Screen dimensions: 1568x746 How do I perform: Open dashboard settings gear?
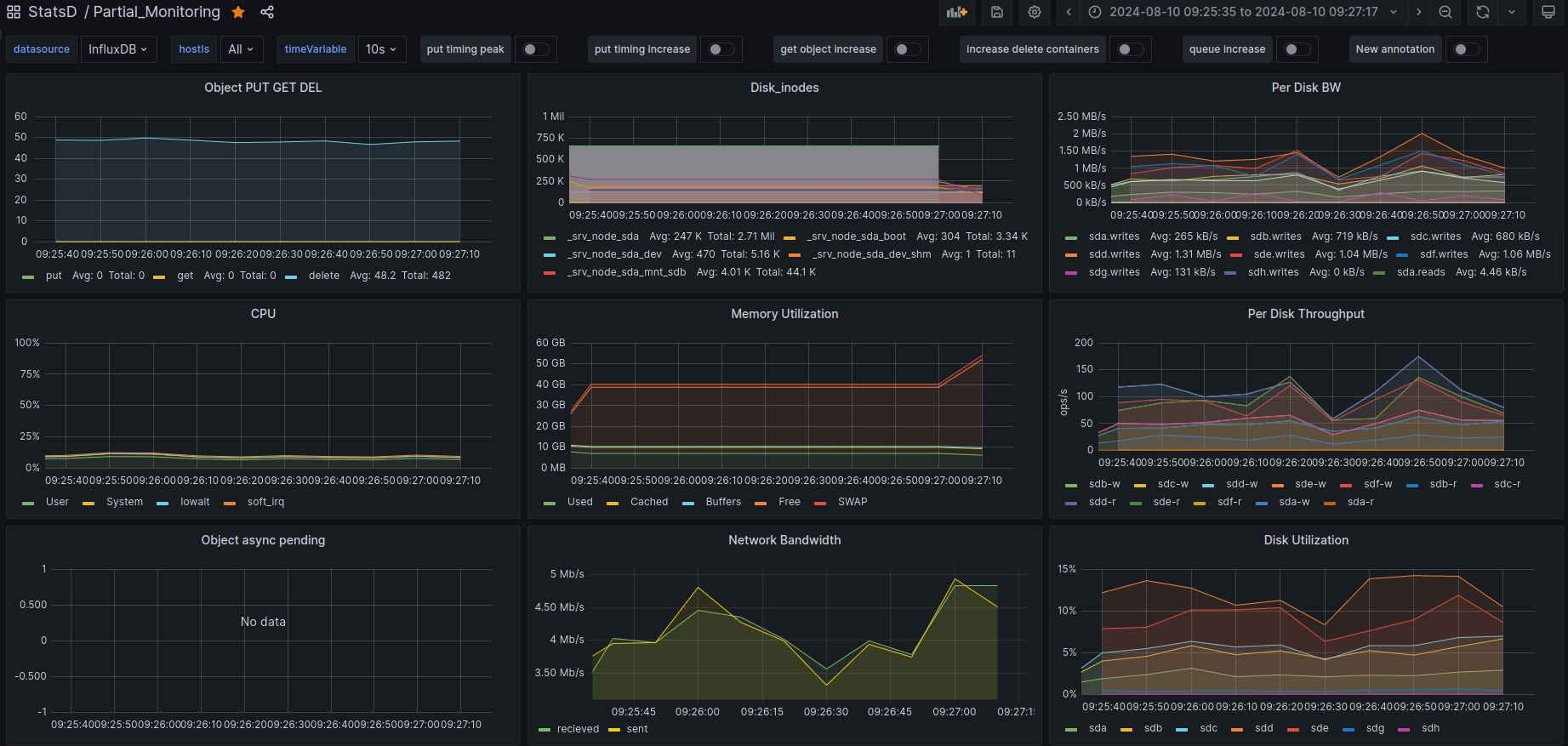point(1035,12)
